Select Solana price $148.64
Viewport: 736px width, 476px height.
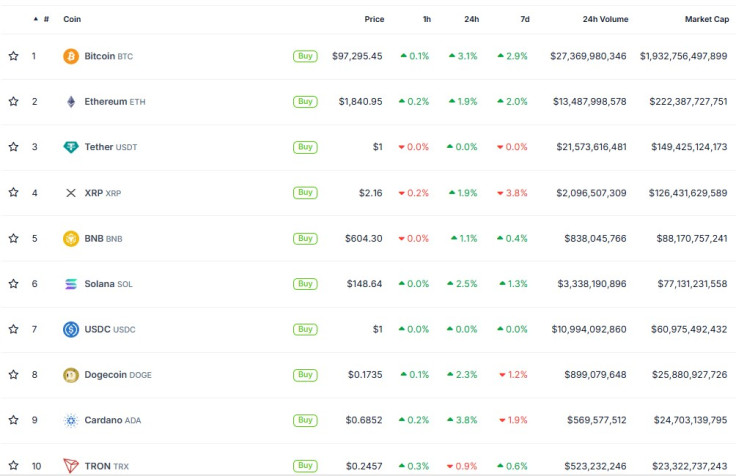pos(365,284)
